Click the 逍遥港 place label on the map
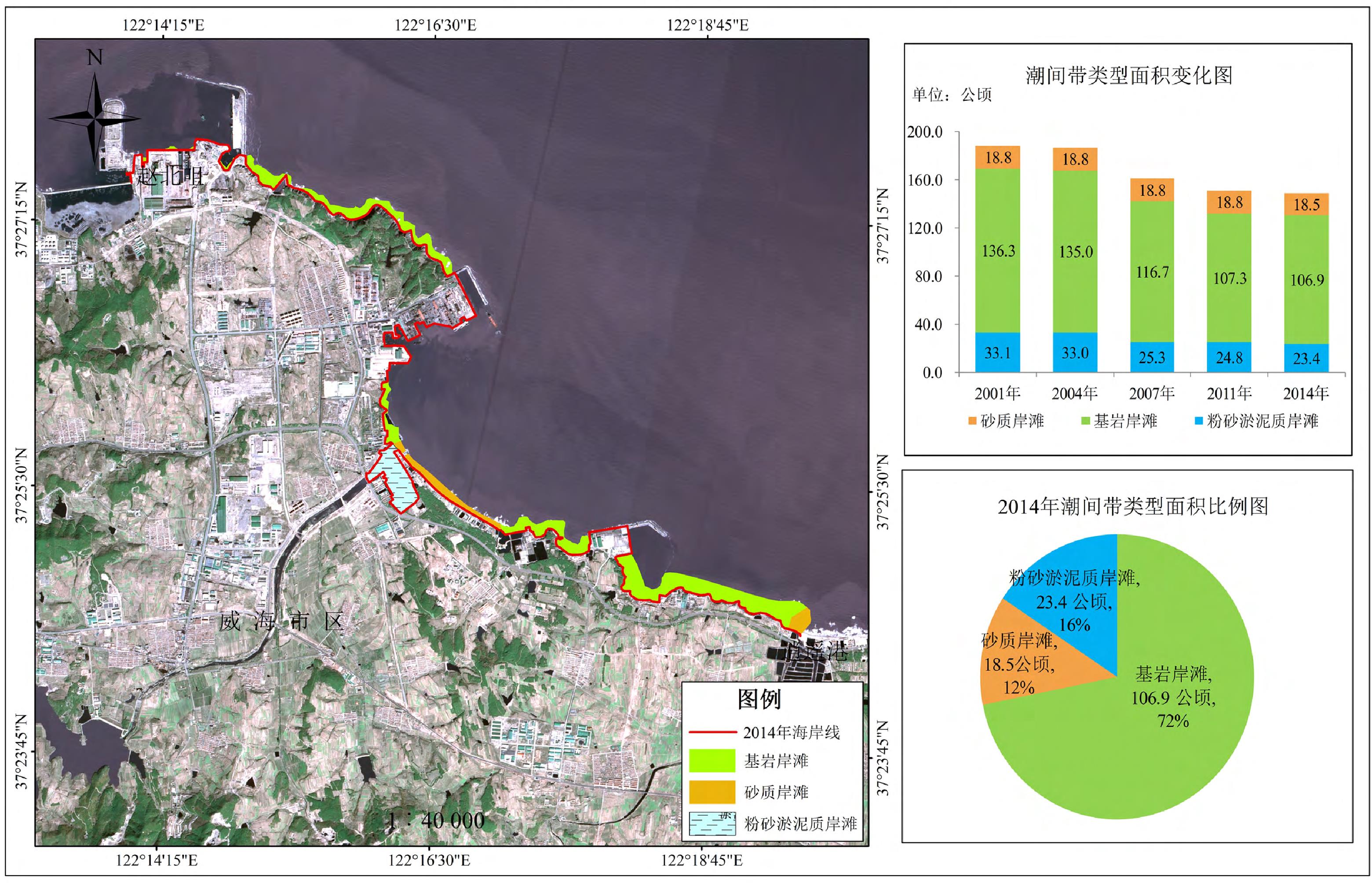The height and width of the screenshot is (883, 1372). tap(816, 651)
